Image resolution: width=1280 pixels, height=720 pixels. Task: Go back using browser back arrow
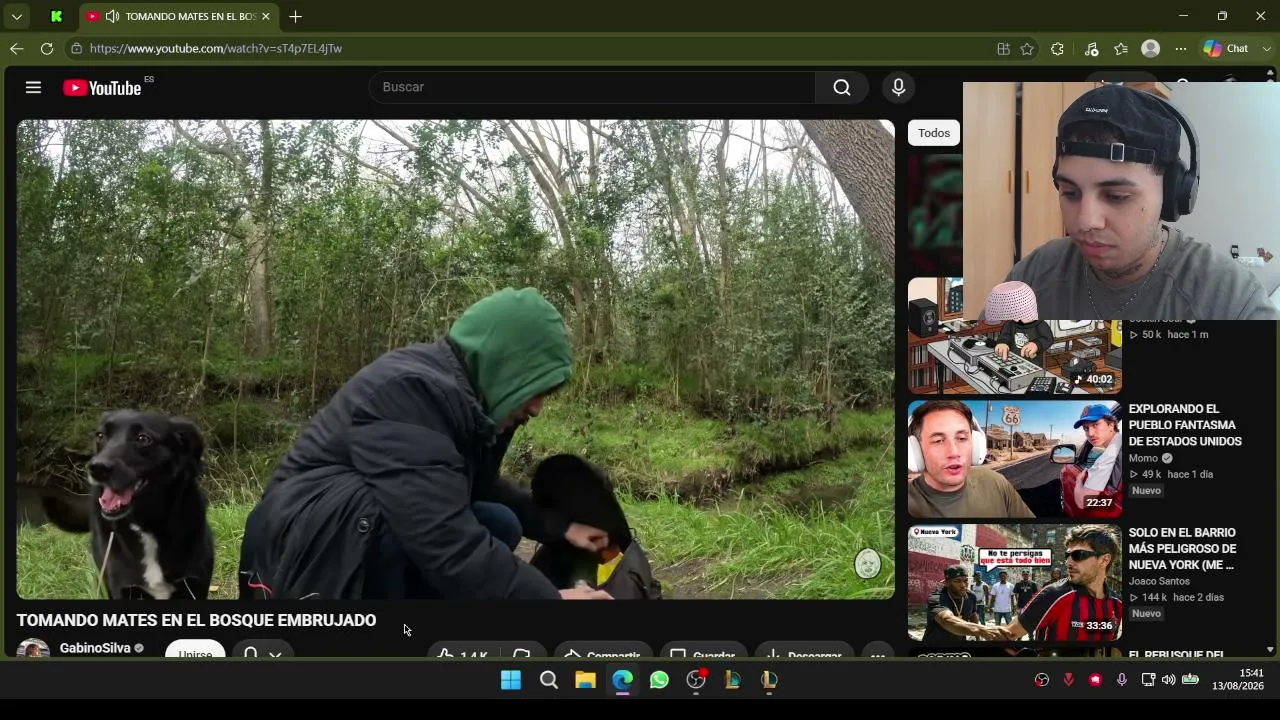point(17,48)
